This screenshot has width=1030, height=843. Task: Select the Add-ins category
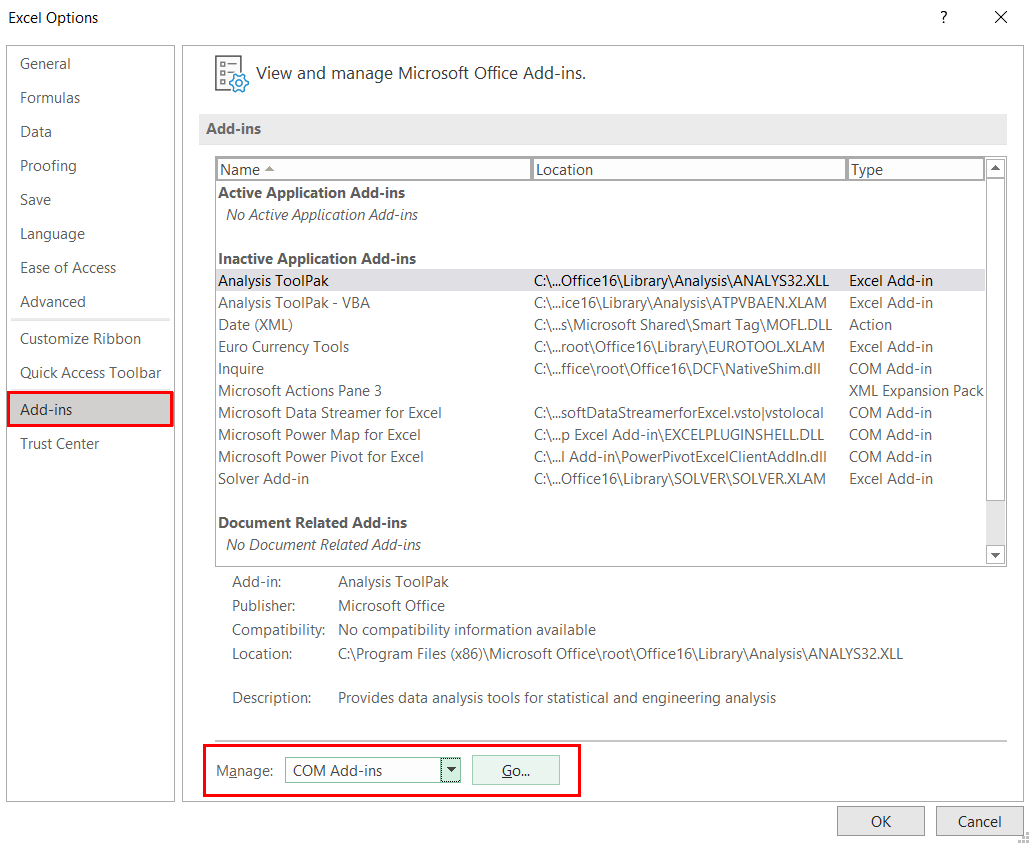(x=91, y=410)
